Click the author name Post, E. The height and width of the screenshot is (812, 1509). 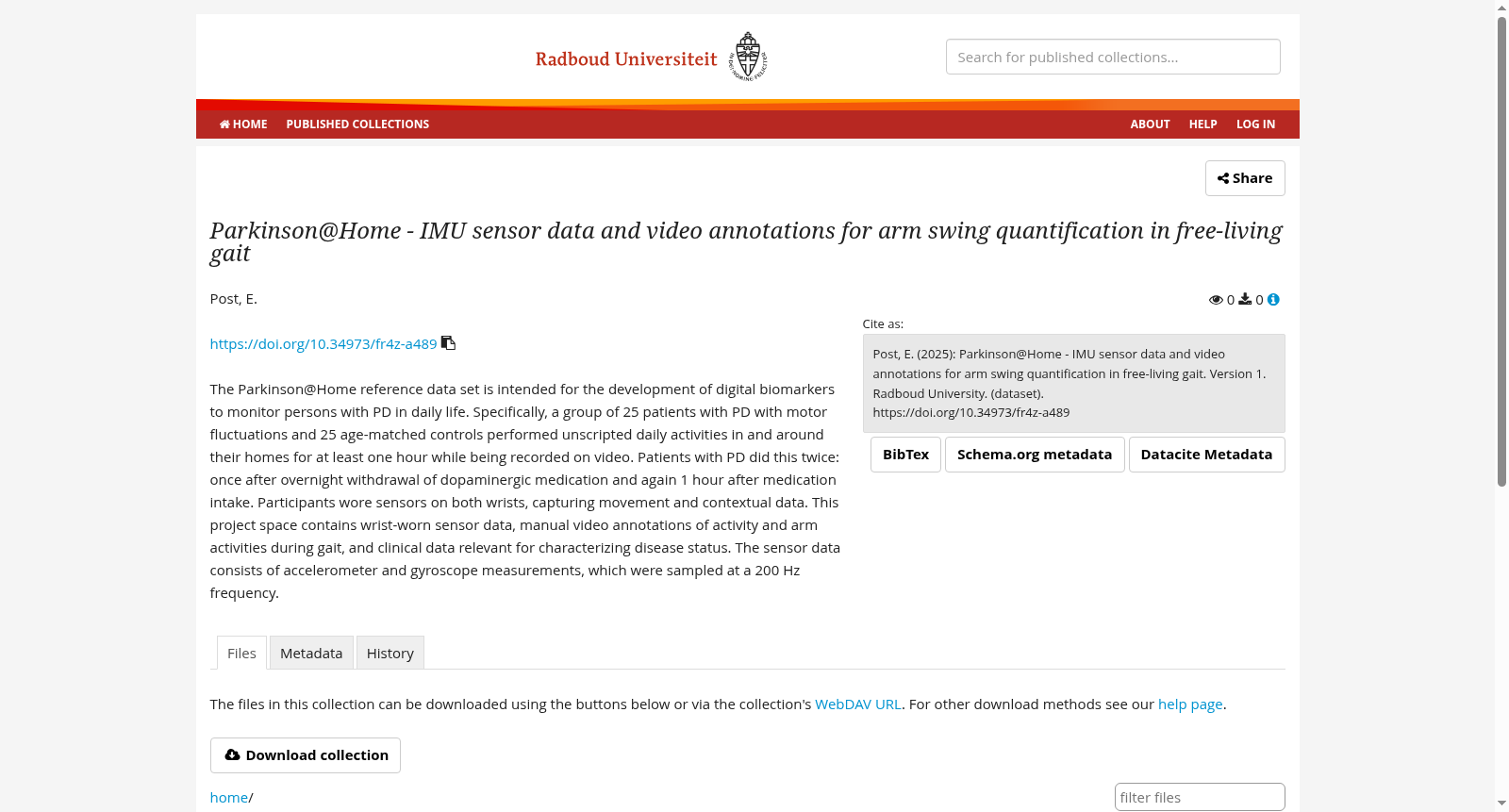234,299
